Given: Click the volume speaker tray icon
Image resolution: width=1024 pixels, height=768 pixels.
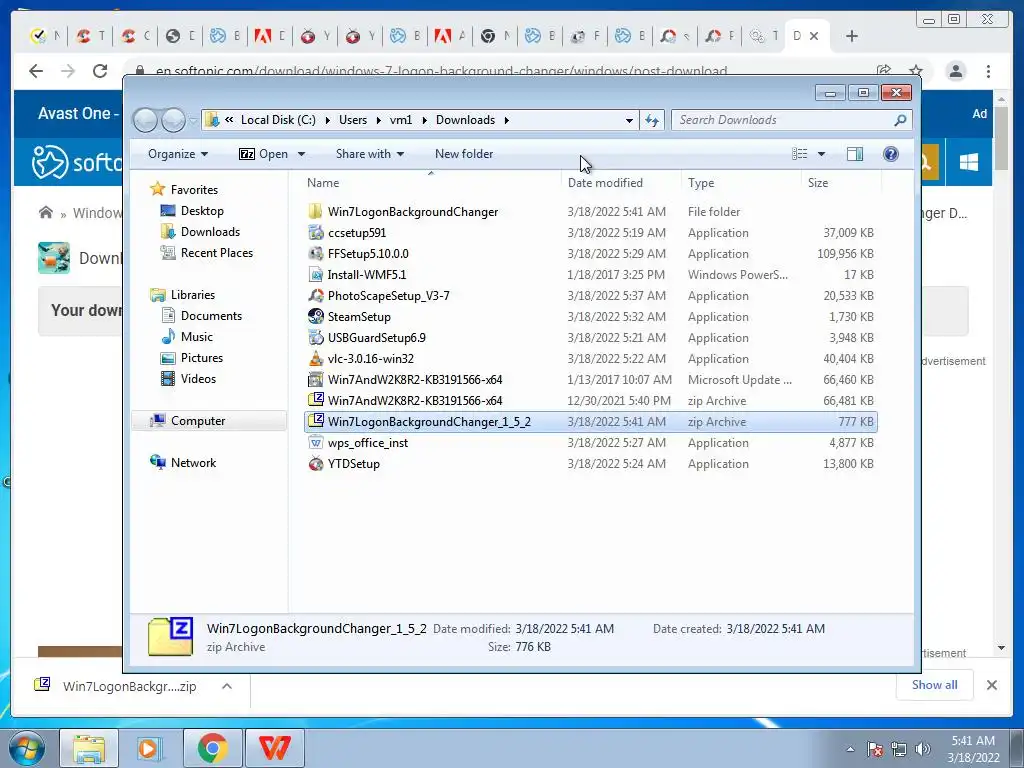Looking at the screenshot, I should click(923, 749).
